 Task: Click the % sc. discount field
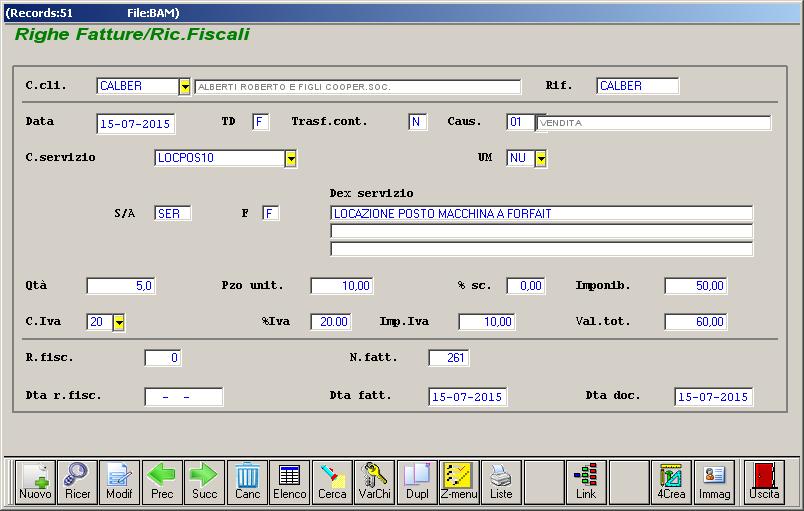[526, 286]
